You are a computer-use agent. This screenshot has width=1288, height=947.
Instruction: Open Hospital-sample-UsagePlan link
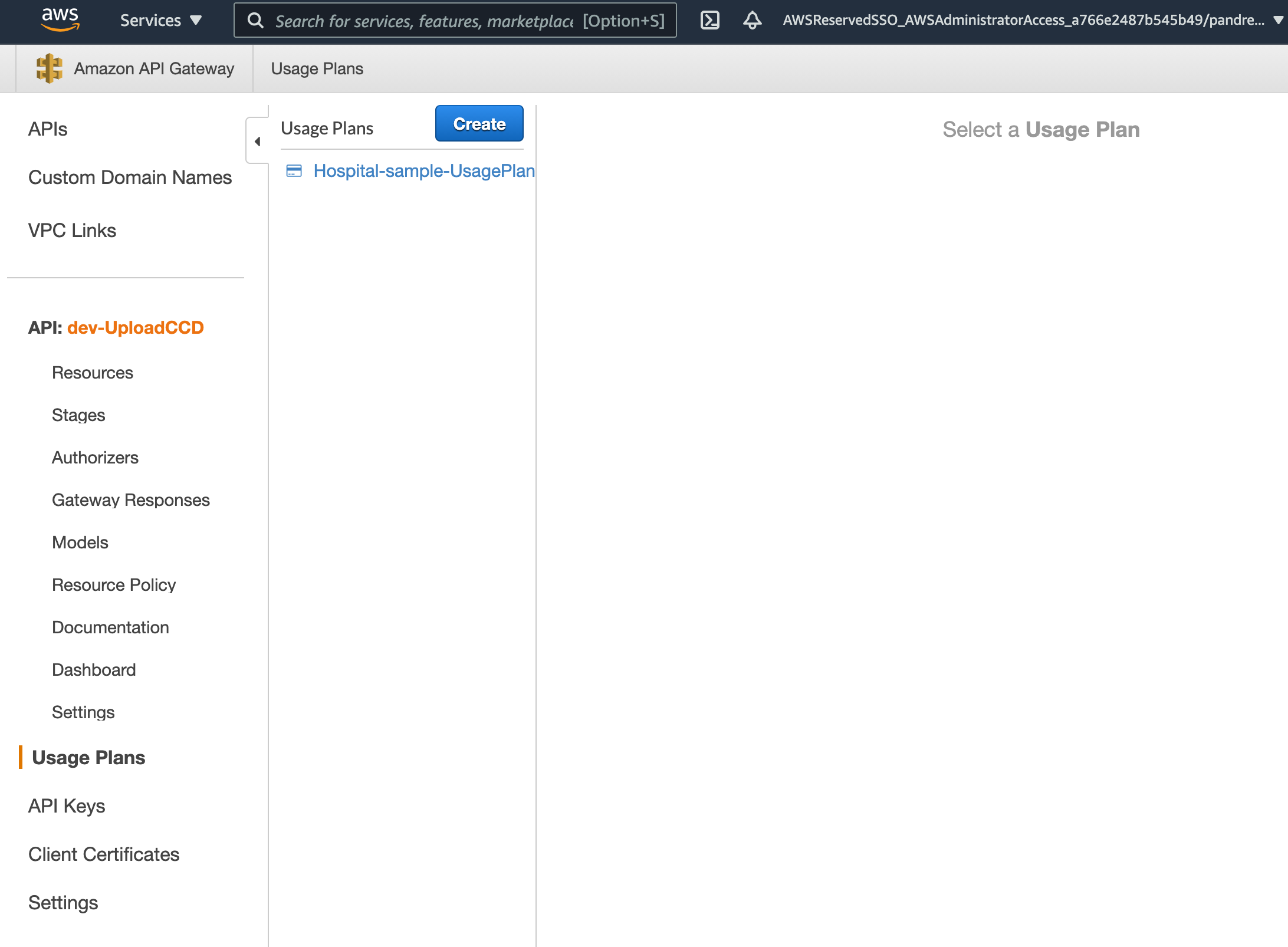[424, 171]
